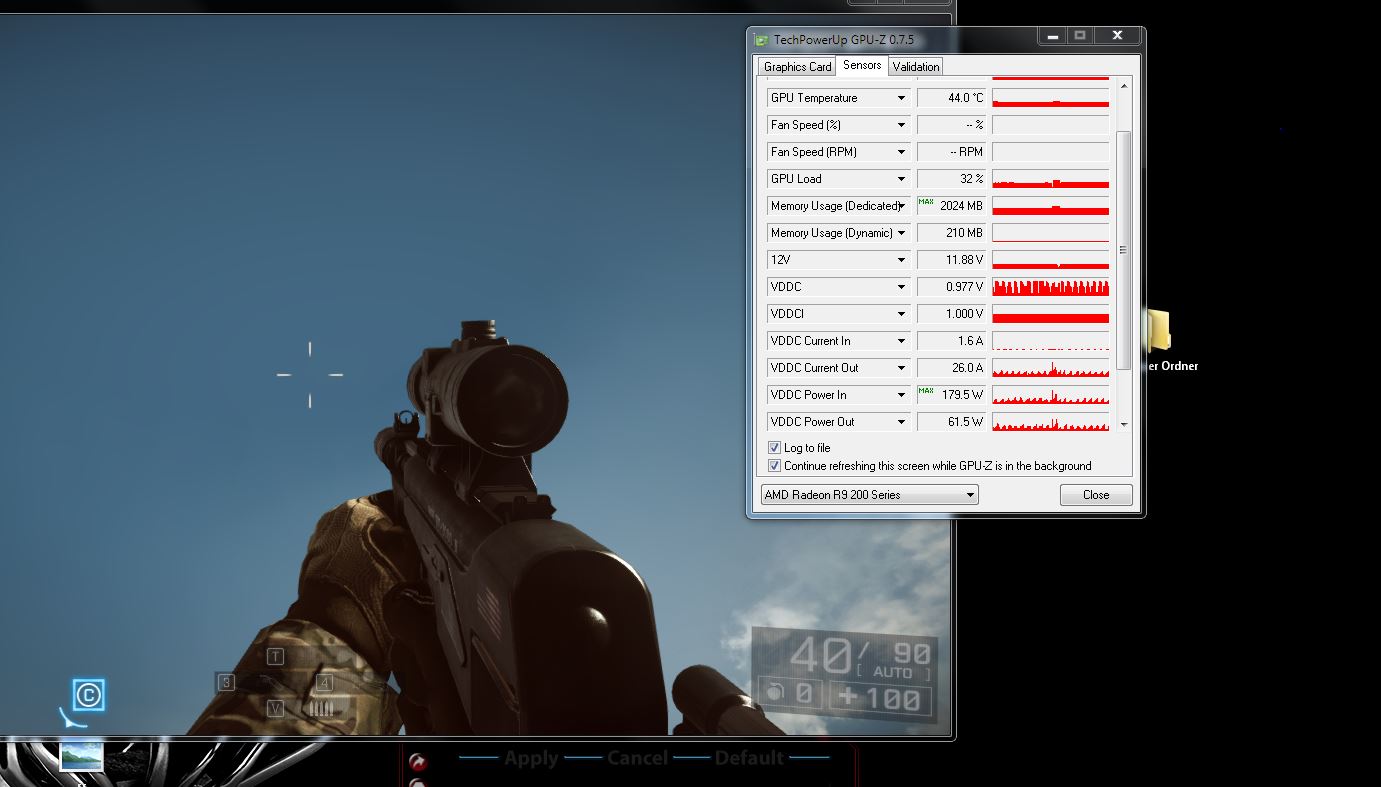Click the sensors list vertical scrollbar thumb
Viewport: 1381px width, 787px height.
1123,250
